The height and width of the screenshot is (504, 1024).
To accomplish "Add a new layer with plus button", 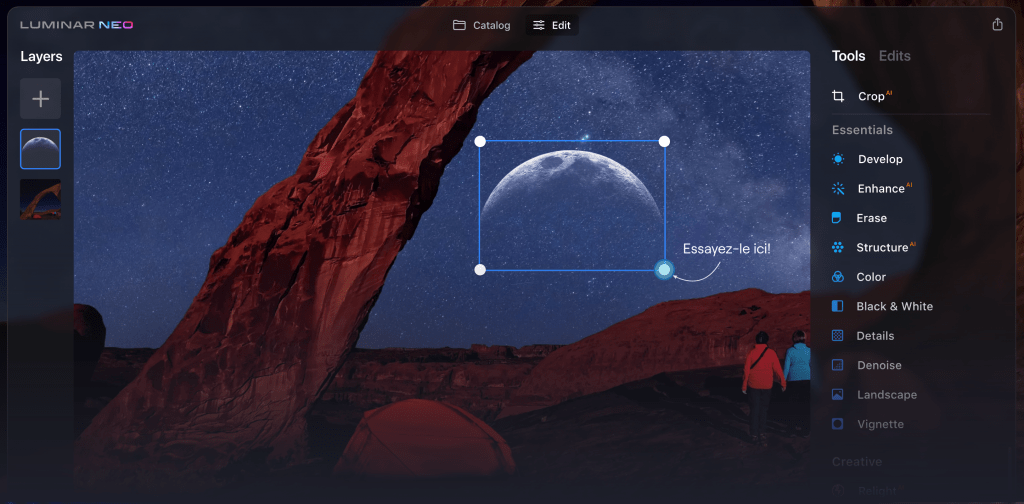I will (x=40, y=99).
